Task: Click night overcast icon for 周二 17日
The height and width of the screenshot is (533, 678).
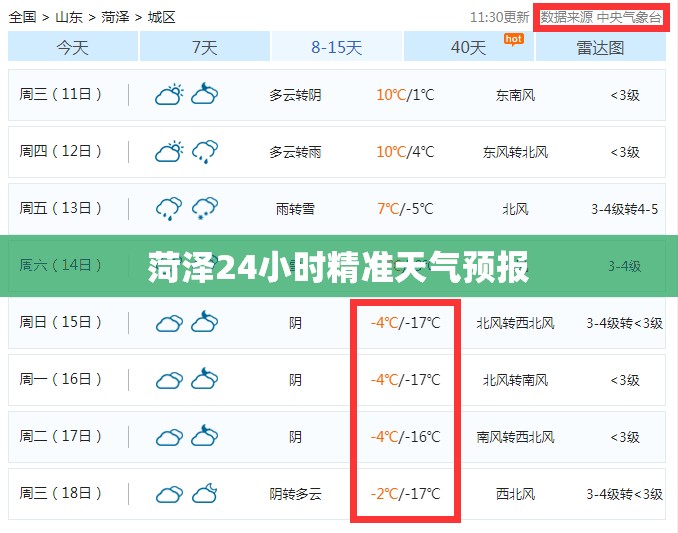Action: coord(205,436)
